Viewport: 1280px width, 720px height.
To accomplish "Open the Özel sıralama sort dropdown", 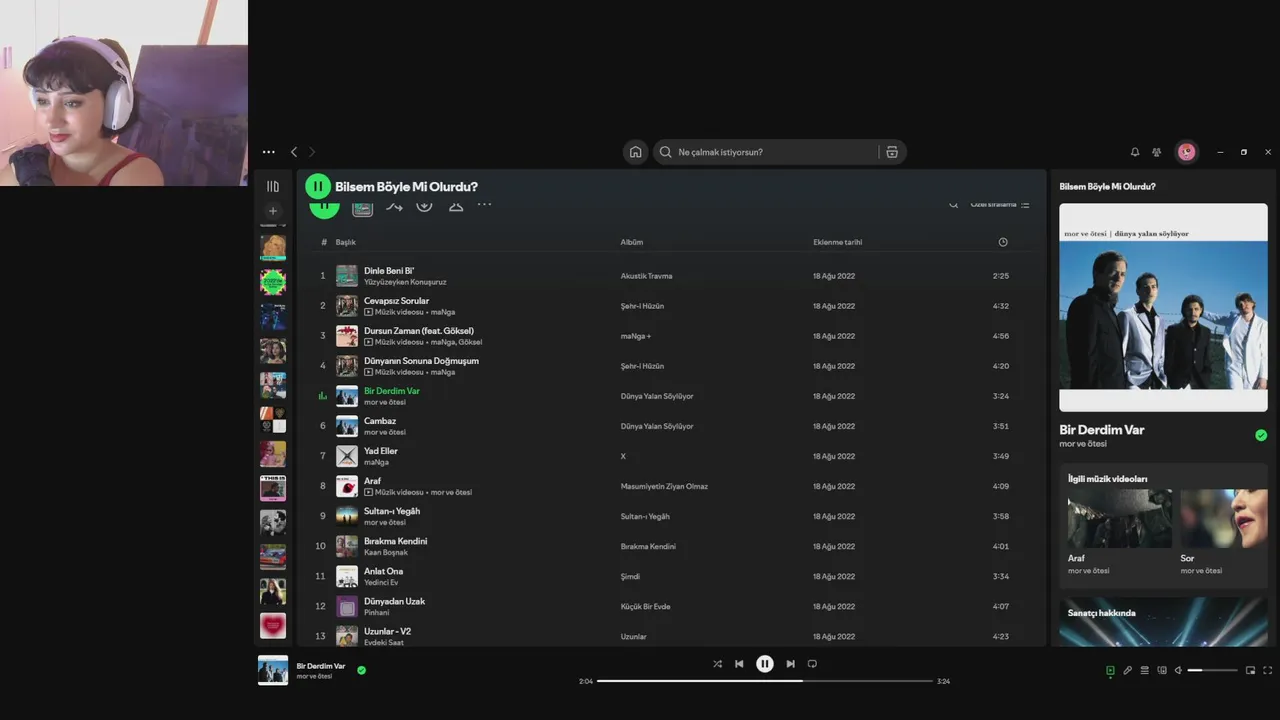I will 1000,205.
